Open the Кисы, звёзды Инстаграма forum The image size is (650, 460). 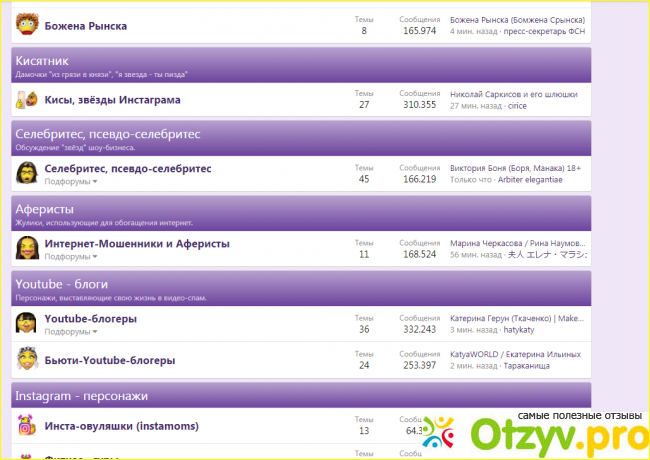(112, 100)
